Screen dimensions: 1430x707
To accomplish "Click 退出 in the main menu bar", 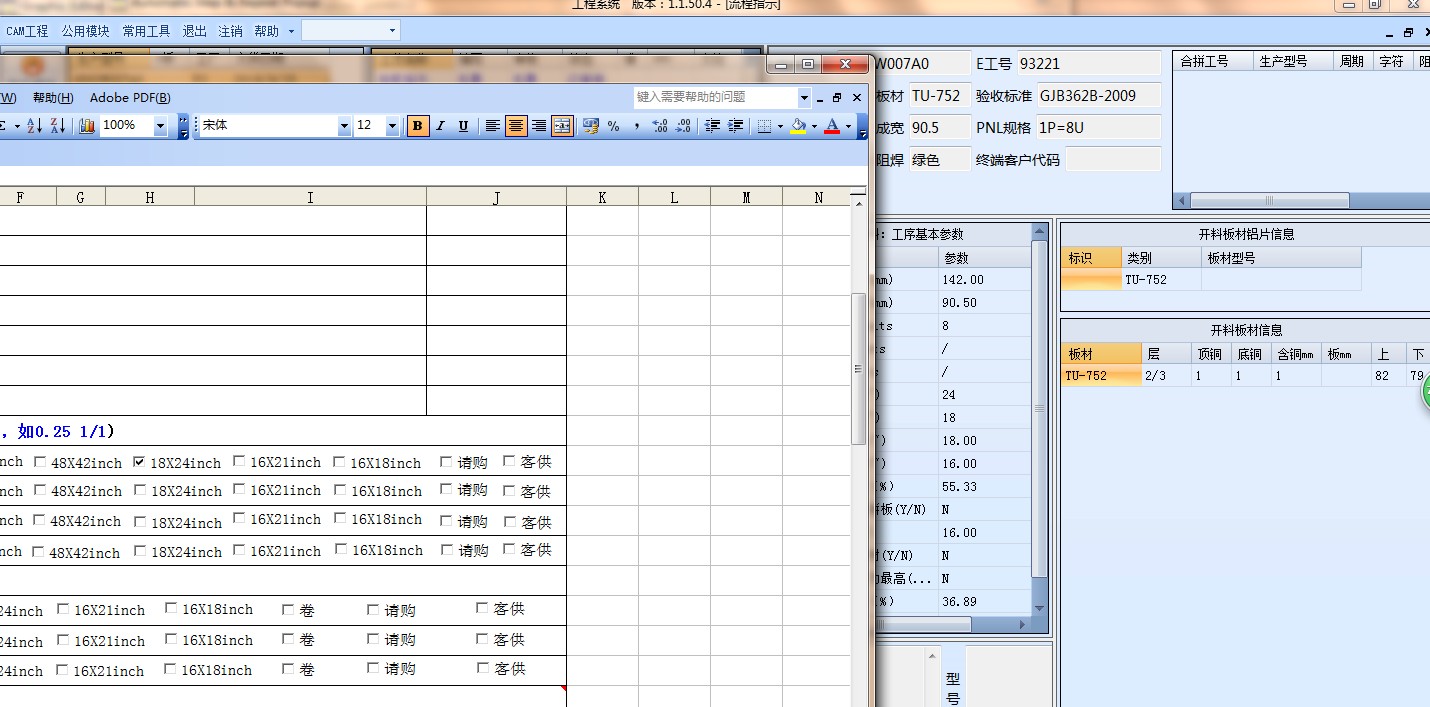I will [194, 31].
